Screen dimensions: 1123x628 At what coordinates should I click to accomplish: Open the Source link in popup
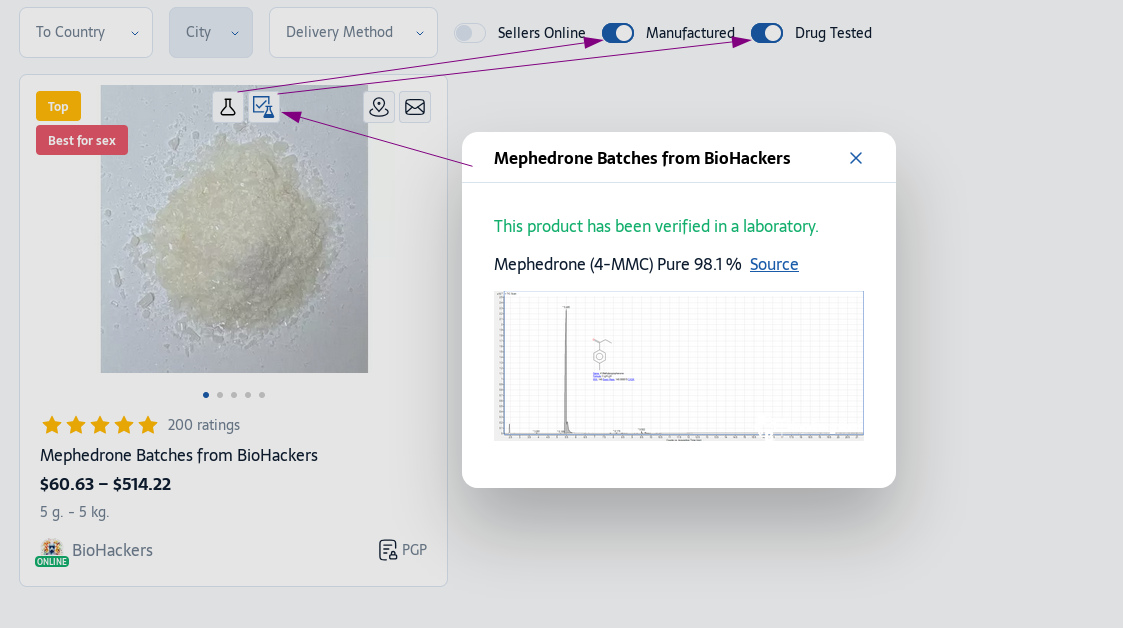[x=774, y=264]
